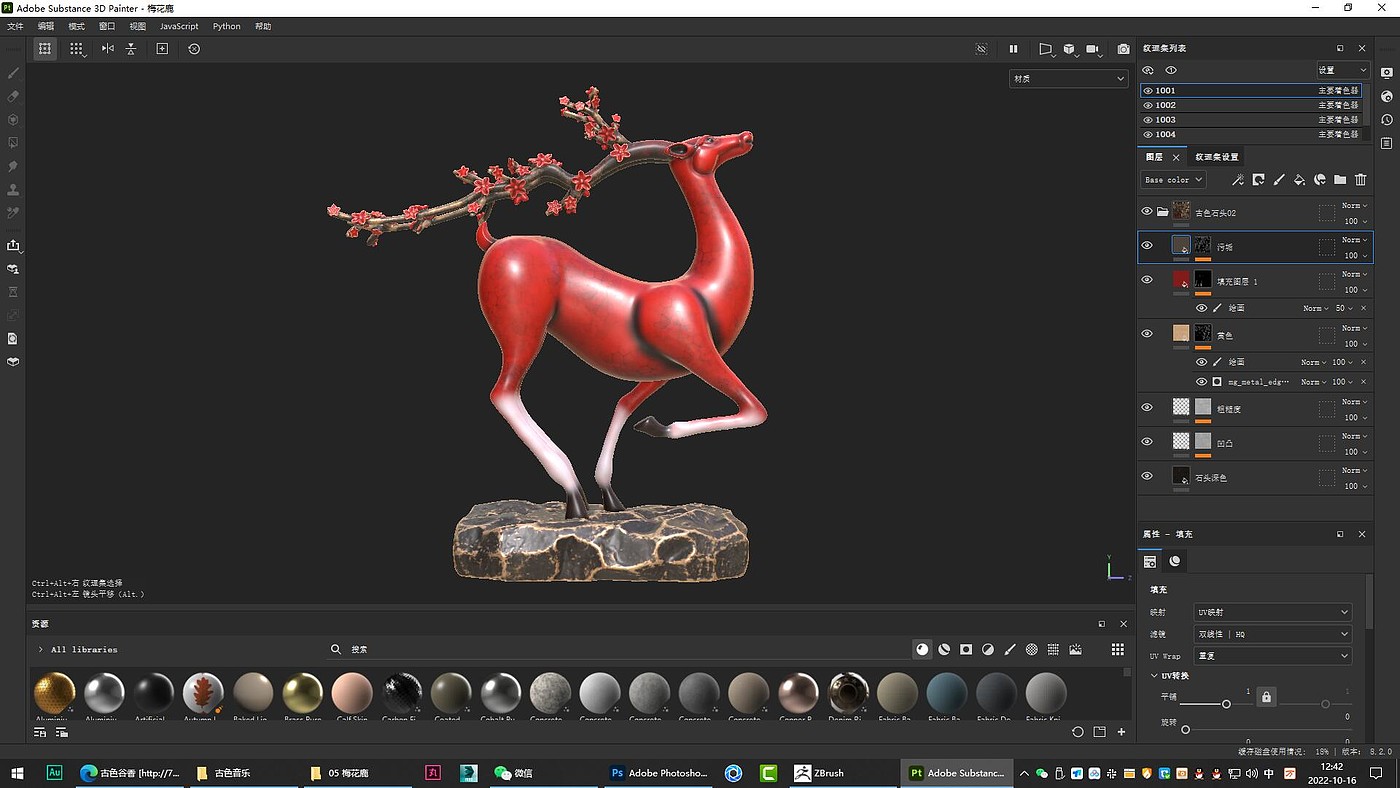Pause rendering with the pause icon
Viewport: 1400px width, 788px height.
(1013, 49)
